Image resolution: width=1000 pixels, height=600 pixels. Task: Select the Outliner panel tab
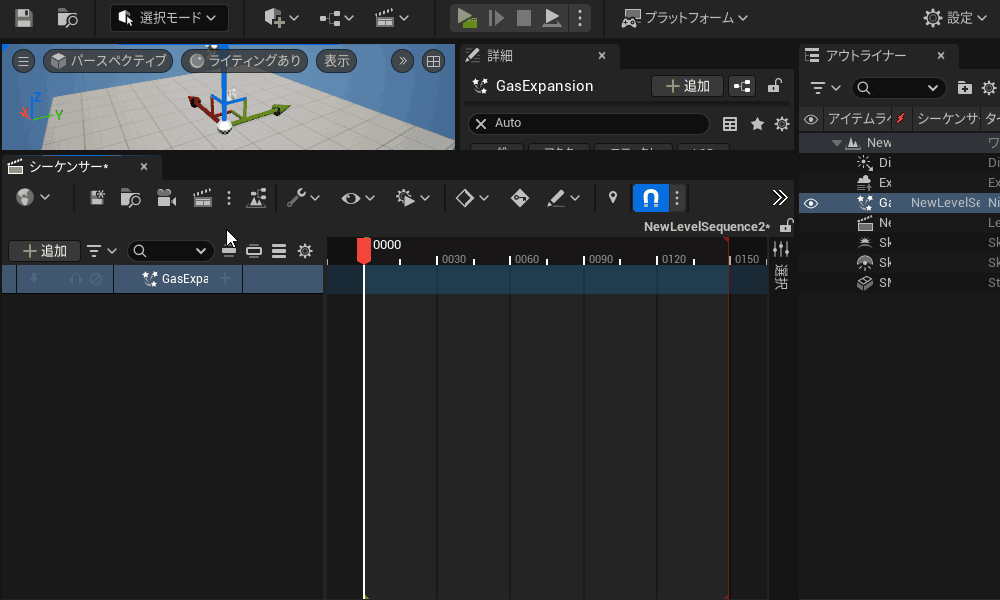(865, 56)
